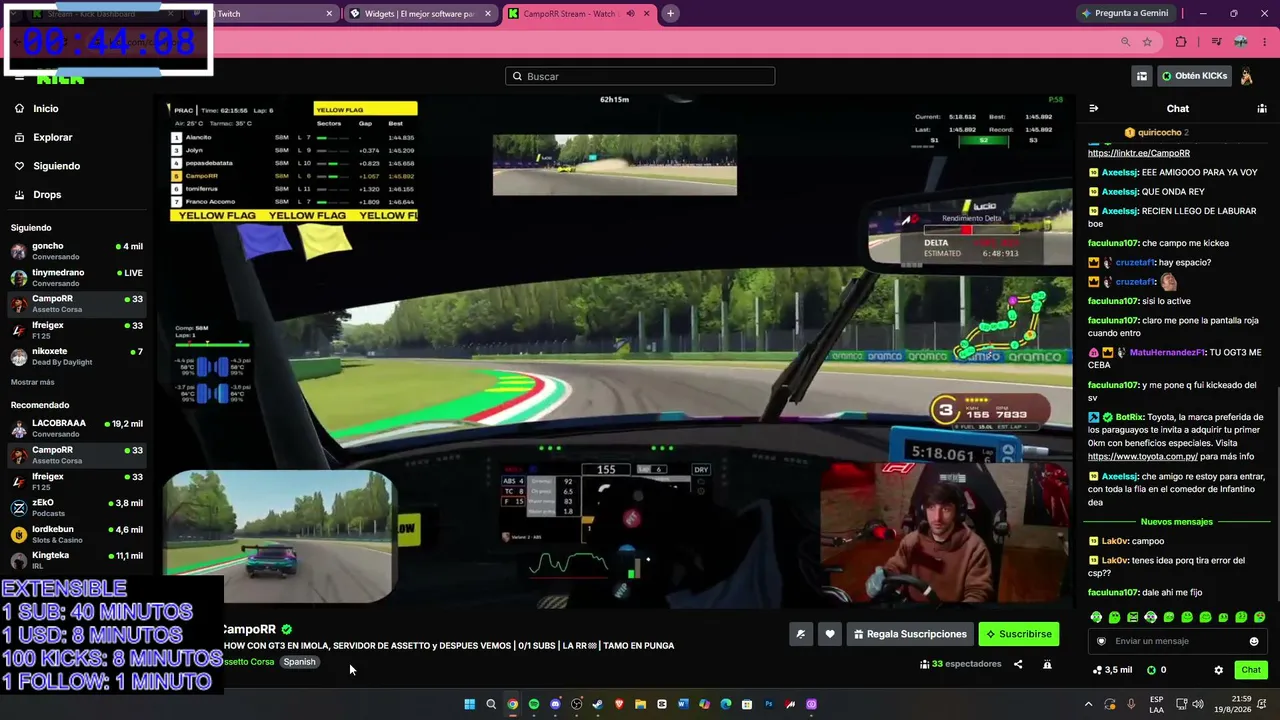Toggle channel notifications bell button

tap(800, 634)
